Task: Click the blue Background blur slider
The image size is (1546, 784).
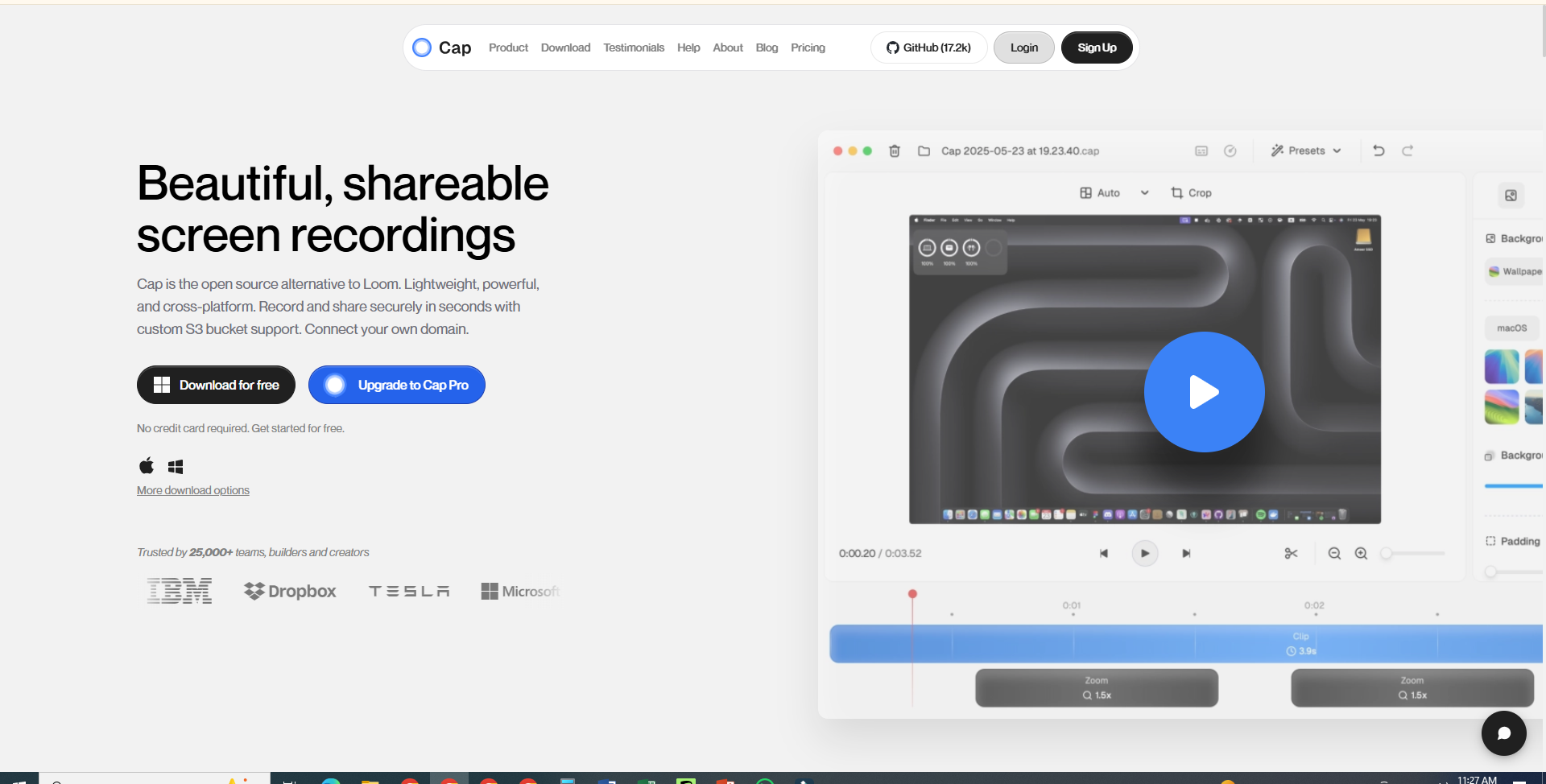Action: click(1514, 485)
